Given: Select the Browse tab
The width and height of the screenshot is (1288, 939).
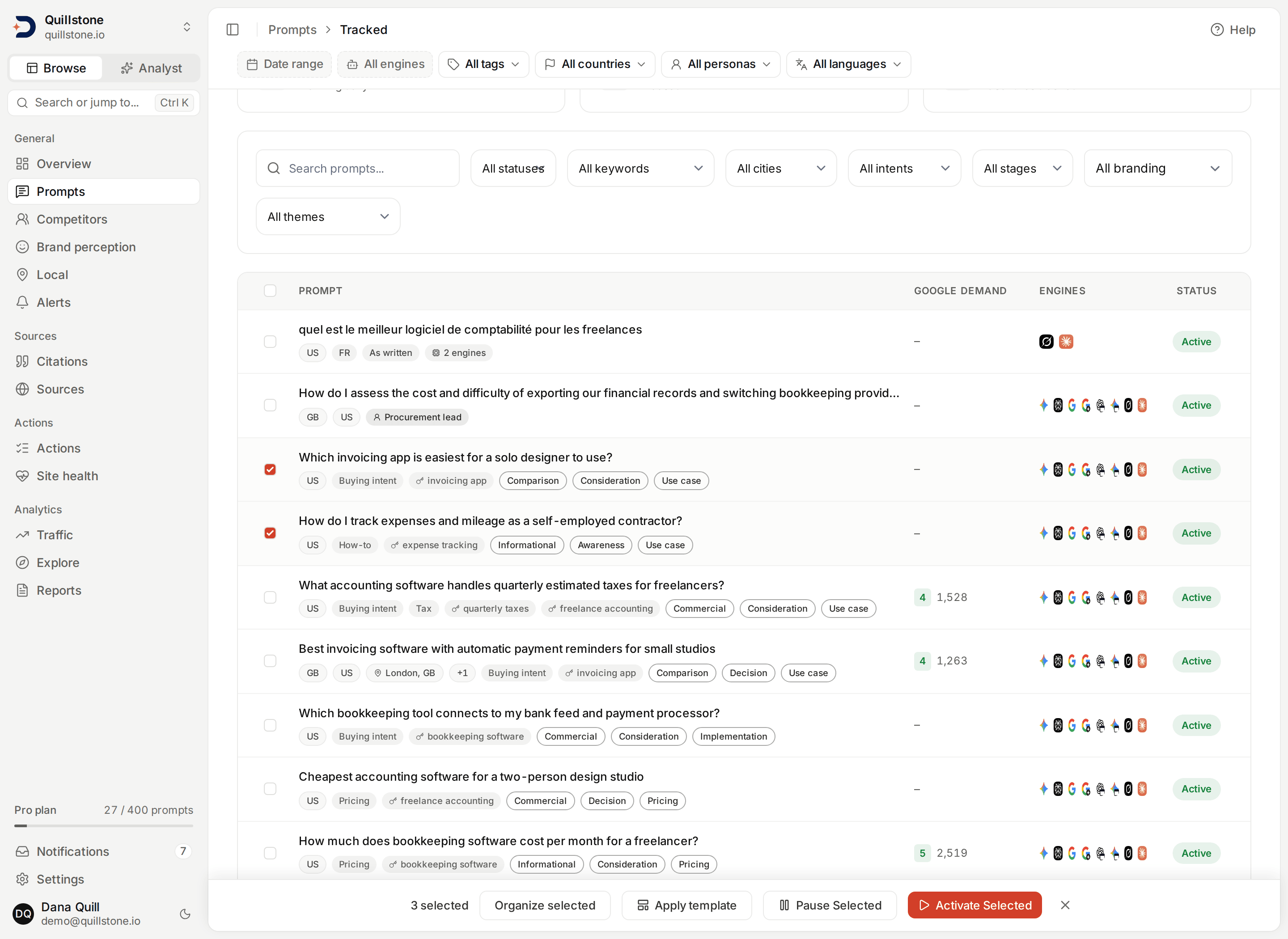Looking at the screenshot, I should tap(56, 68).
